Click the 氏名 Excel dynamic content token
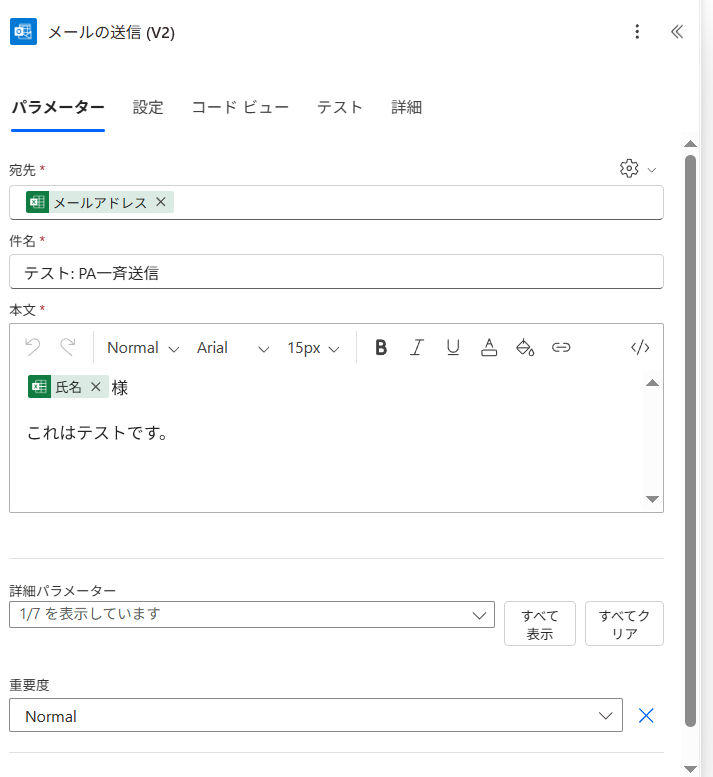The height and width of the screenshot is (777, 713). coord(68,387)
